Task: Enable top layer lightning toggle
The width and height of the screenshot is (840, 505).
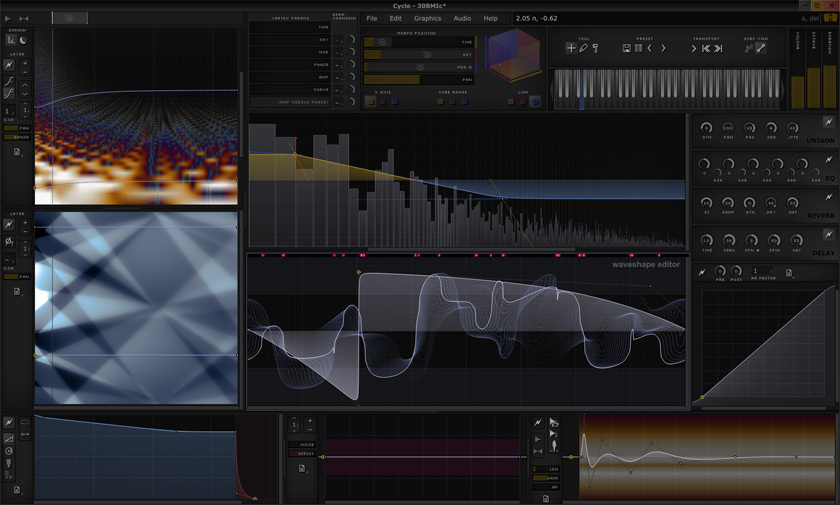Action: pos(9,65)
